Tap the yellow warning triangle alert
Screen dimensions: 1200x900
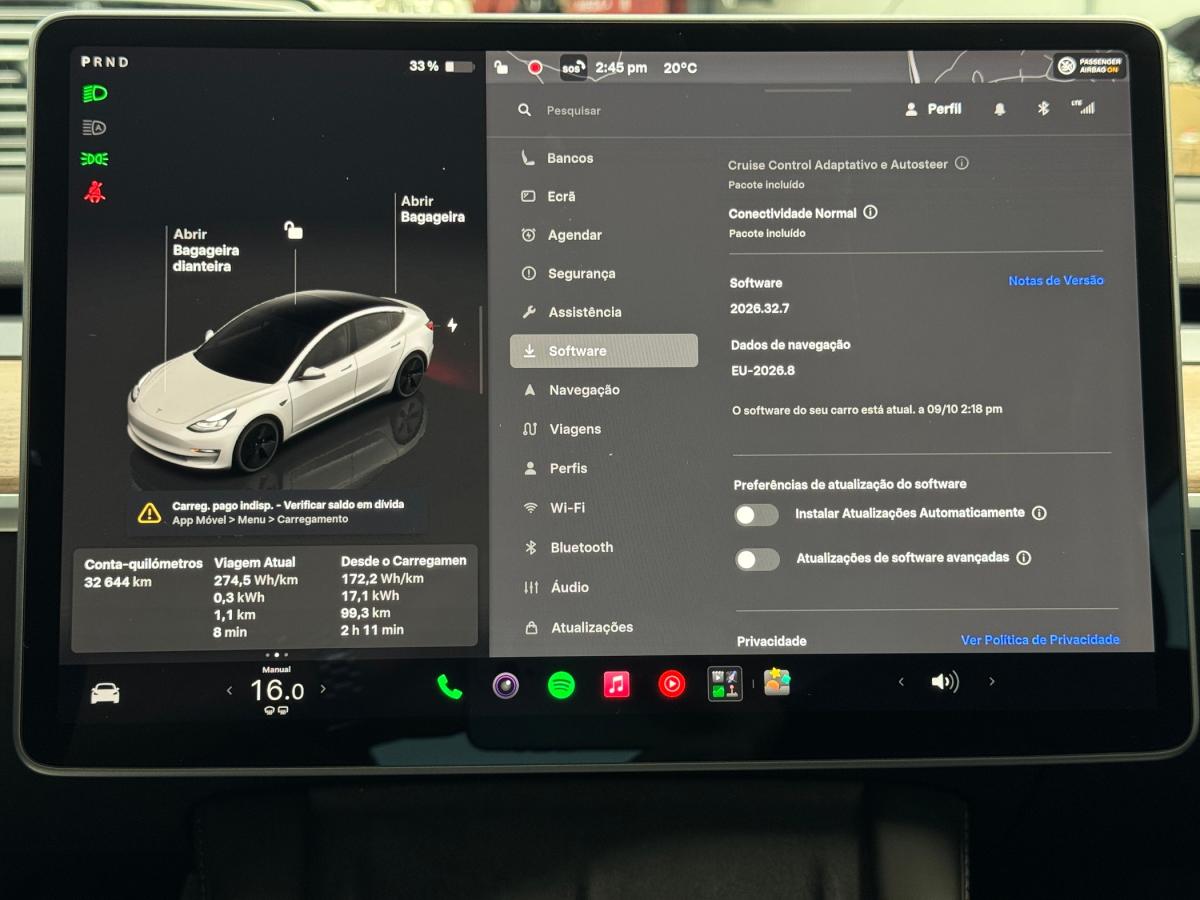pos(149,513)
